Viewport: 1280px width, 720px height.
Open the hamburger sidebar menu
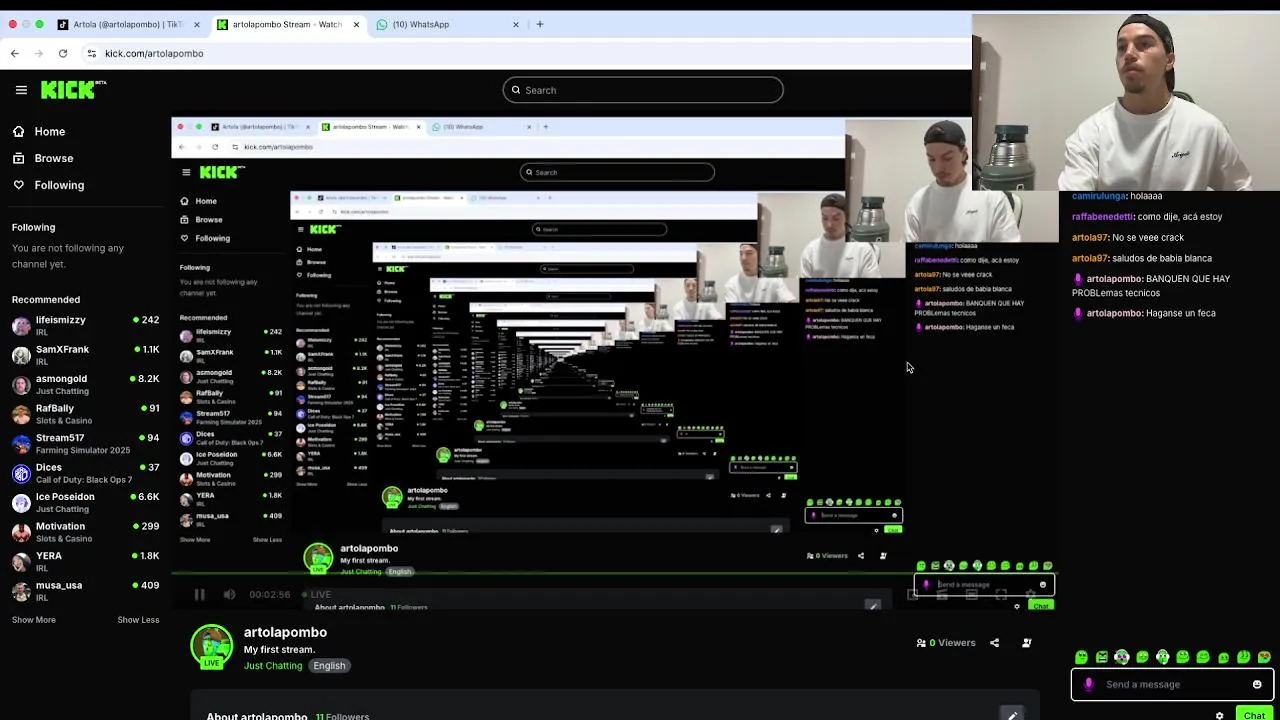coord(21,90)
